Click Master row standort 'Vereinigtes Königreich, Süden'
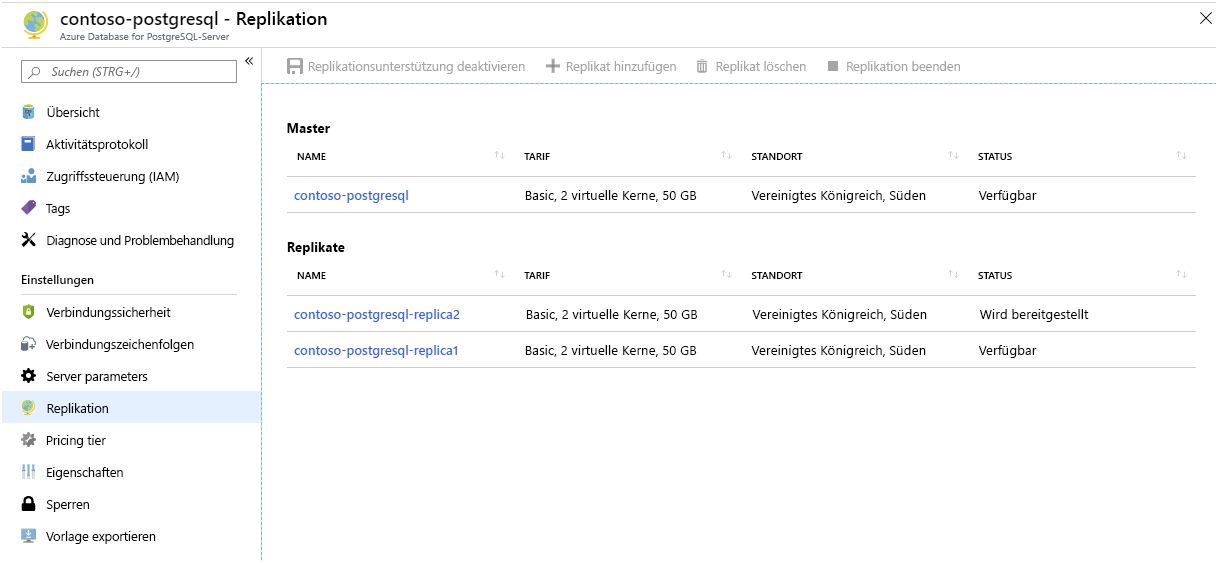Screen dimensions: 1218x563 point(839,195)
